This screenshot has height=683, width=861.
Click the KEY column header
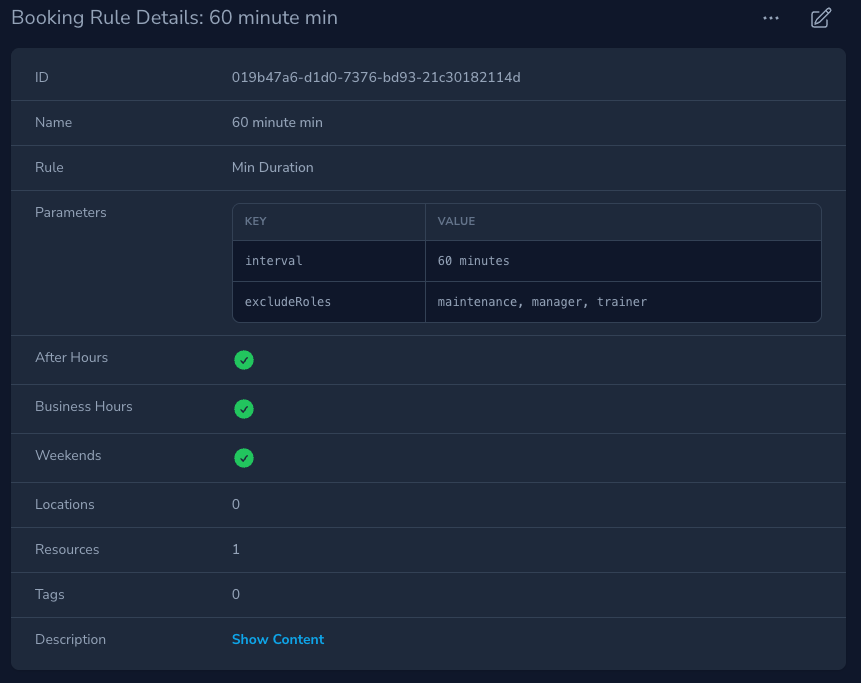point(329,221)
